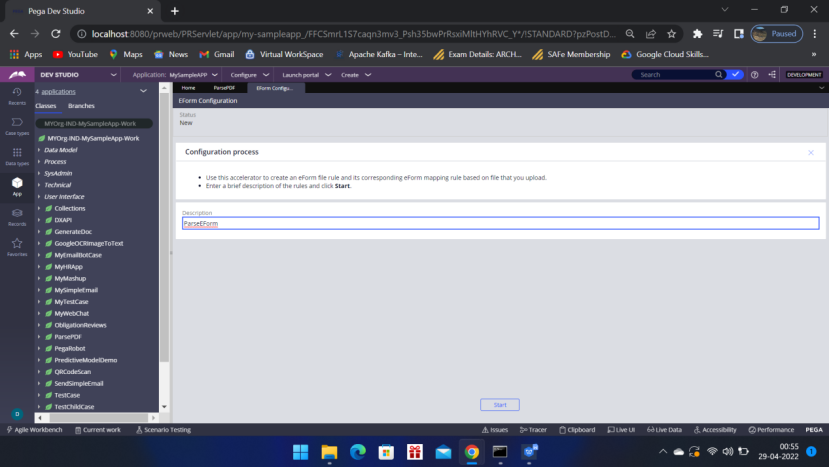This screenshot has width=830, height=467.
Task: Click the search magnifier in Dev Studio
Action: point(718,75)
